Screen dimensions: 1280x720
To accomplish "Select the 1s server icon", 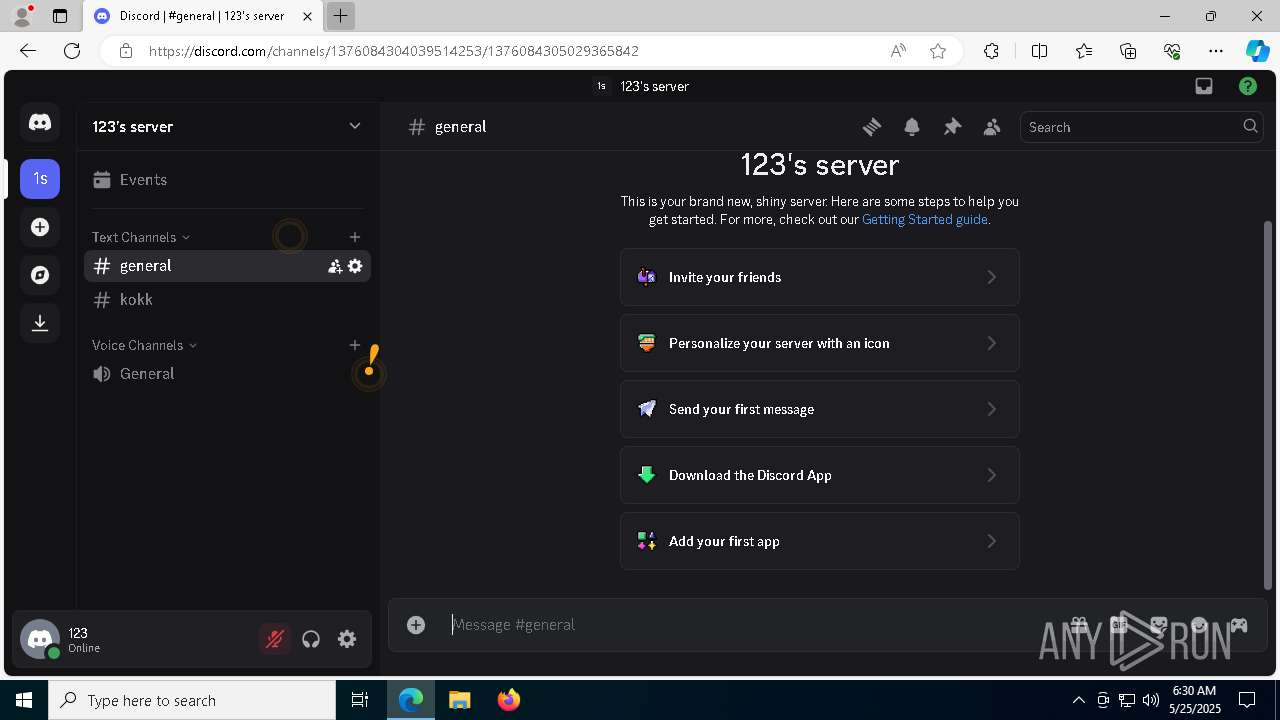I will coord(40,179).
